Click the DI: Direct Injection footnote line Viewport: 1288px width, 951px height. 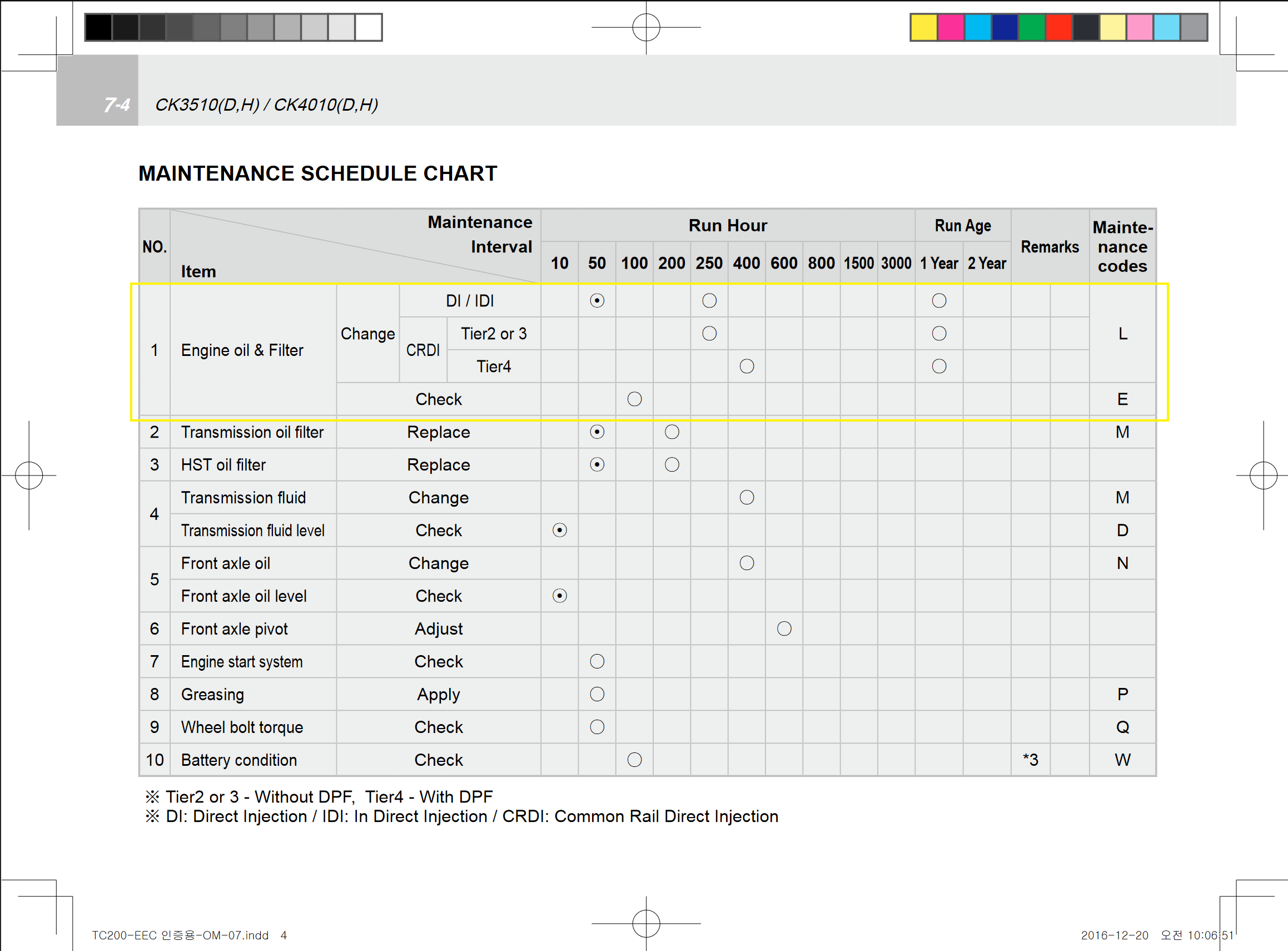(462, 816)
